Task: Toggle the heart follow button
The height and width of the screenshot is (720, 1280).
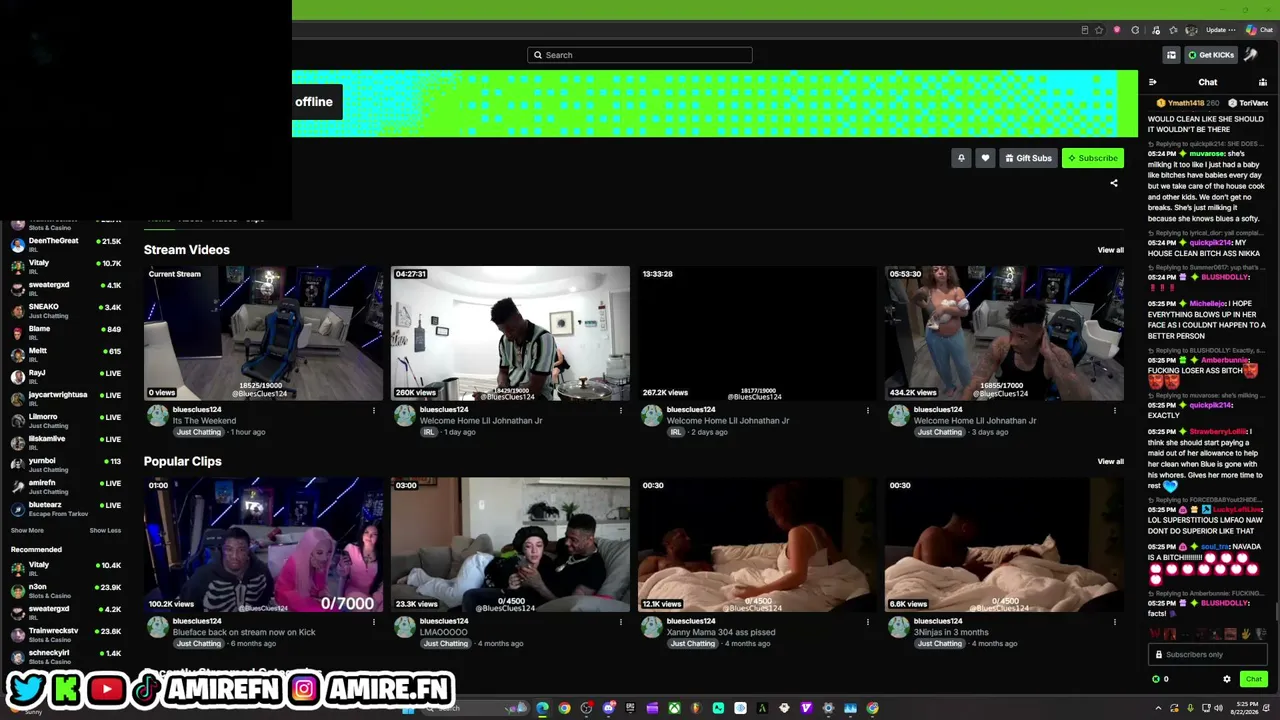Action: tap(985, 158)
